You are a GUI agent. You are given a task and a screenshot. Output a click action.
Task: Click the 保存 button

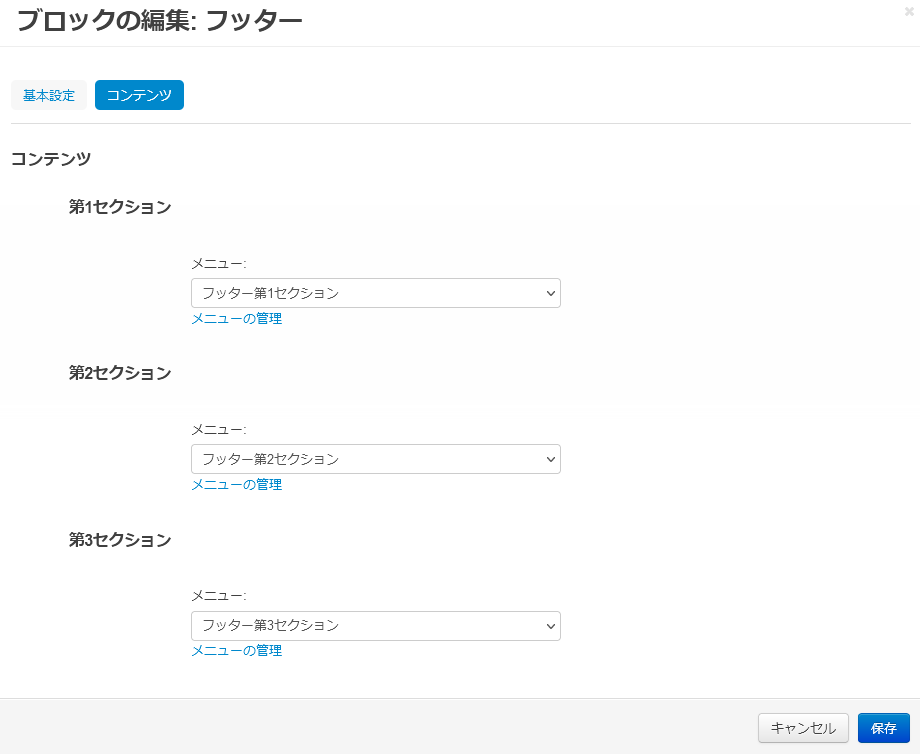[883, 728]
